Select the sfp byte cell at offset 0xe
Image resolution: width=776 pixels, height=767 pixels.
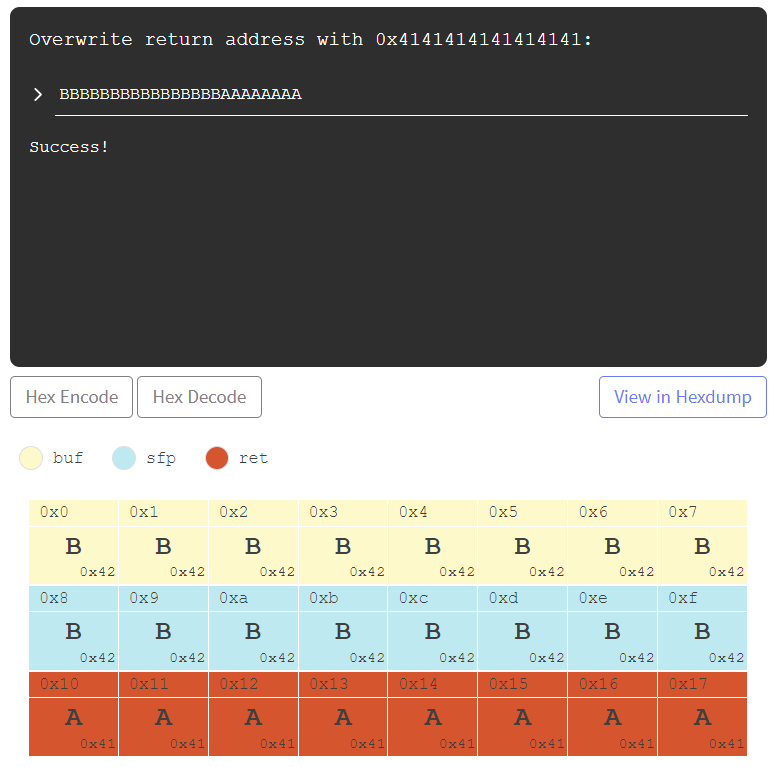click(613, 628)
